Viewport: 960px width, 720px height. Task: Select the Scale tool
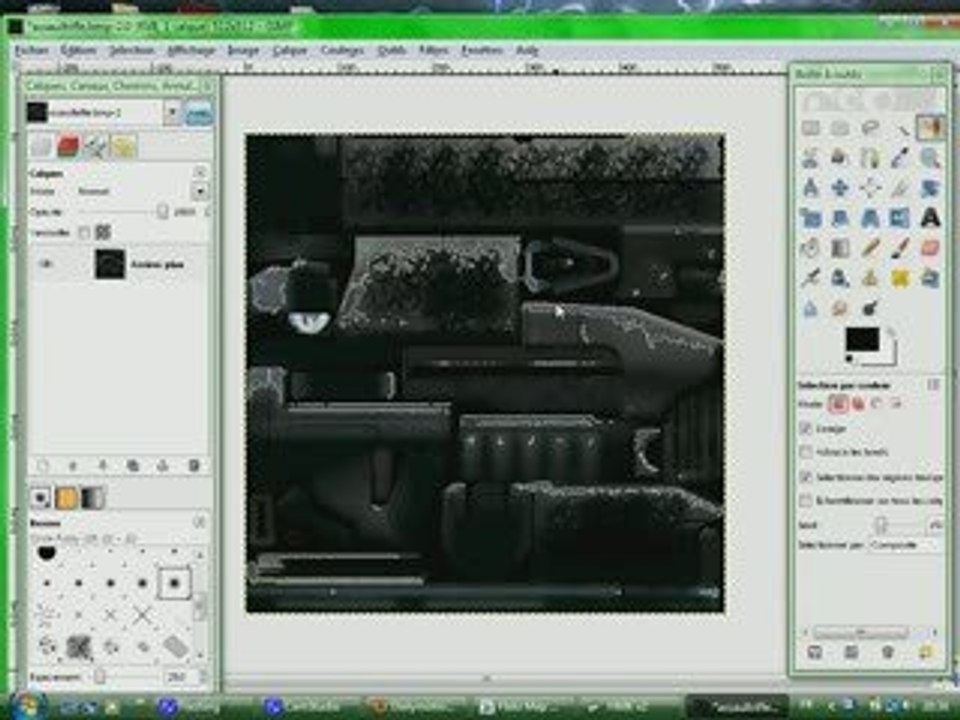coord(811,217)
